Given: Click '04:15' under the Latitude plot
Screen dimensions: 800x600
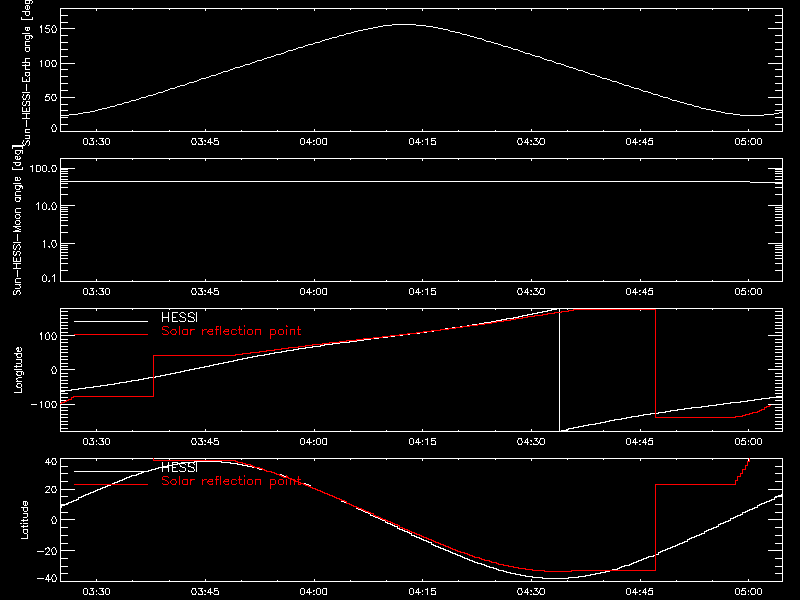Looking at the screenshot, I should 422,592.
